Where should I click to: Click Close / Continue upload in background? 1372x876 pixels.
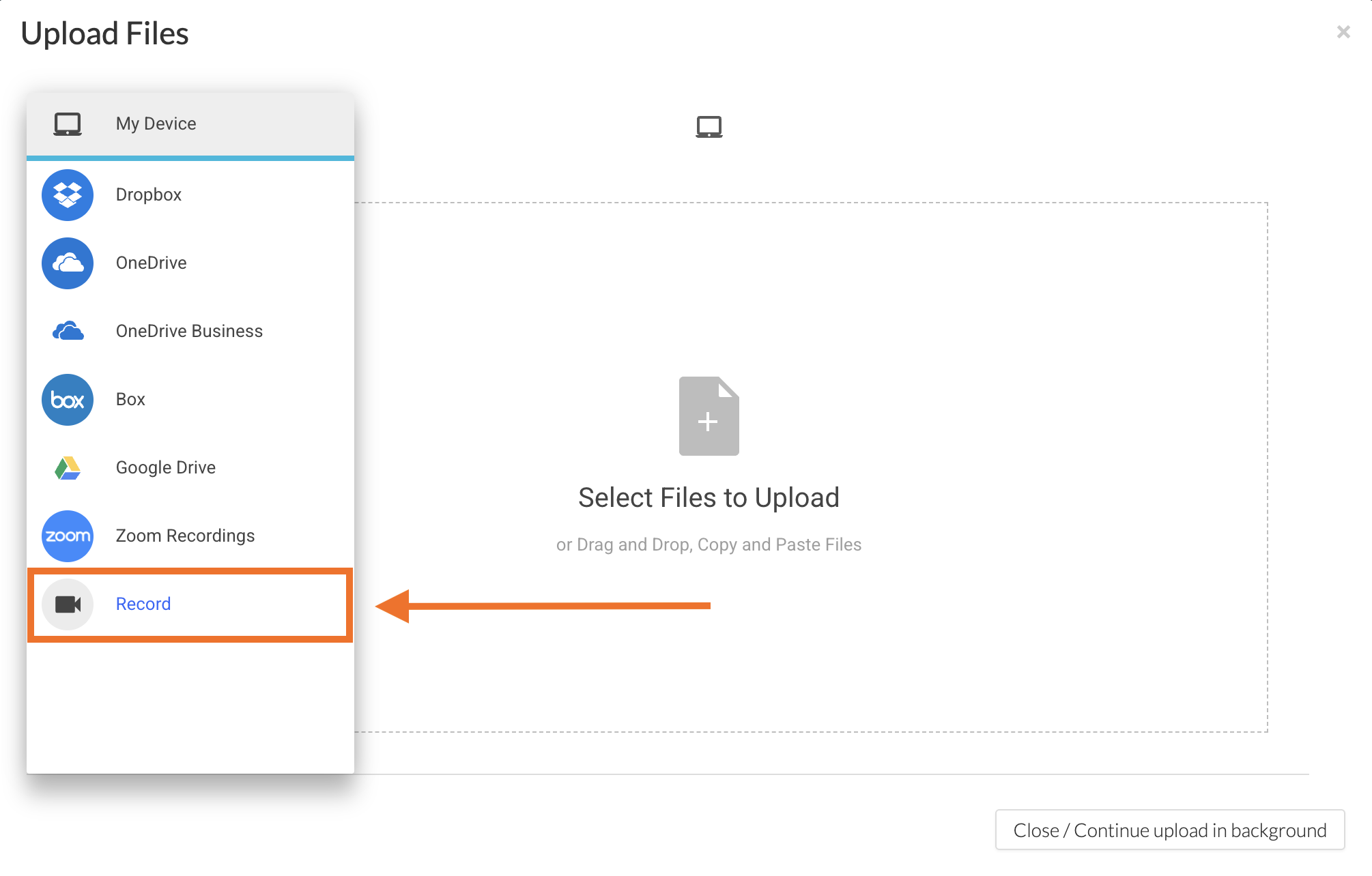point(1169,830)
